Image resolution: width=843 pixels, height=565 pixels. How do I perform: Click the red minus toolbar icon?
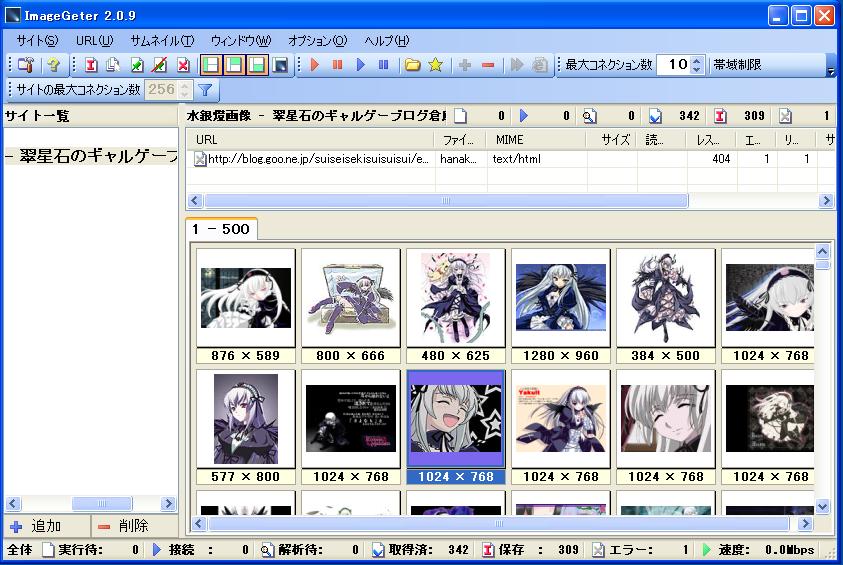(488, 65)
